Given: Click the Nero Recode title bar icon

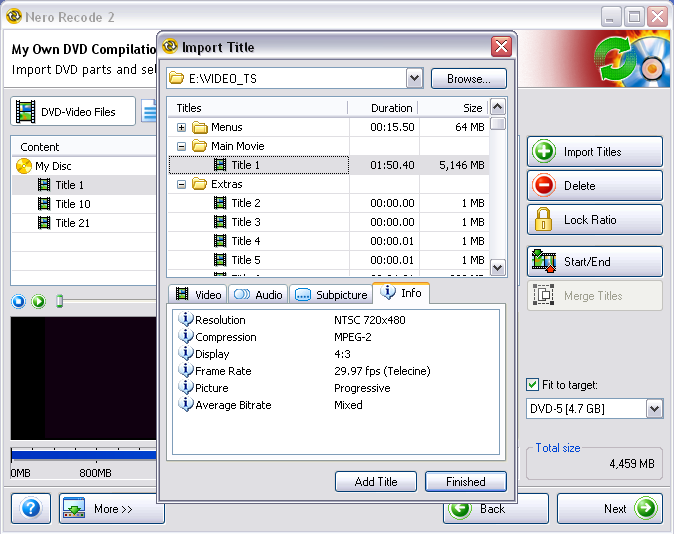Looking at the screenshot, I should point(14,17).
